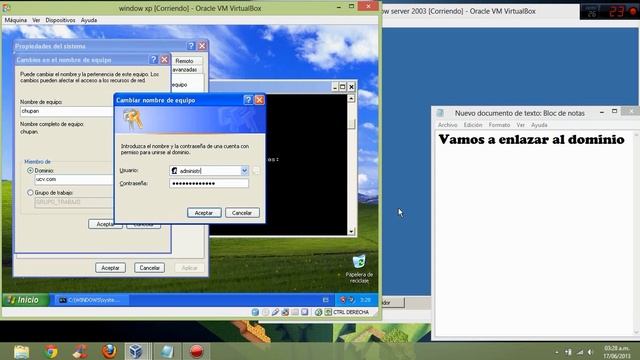Click the command prompt scrollbar up arrow
The height and width of the screenshot is (360, 640).
[x=351, y=98]
